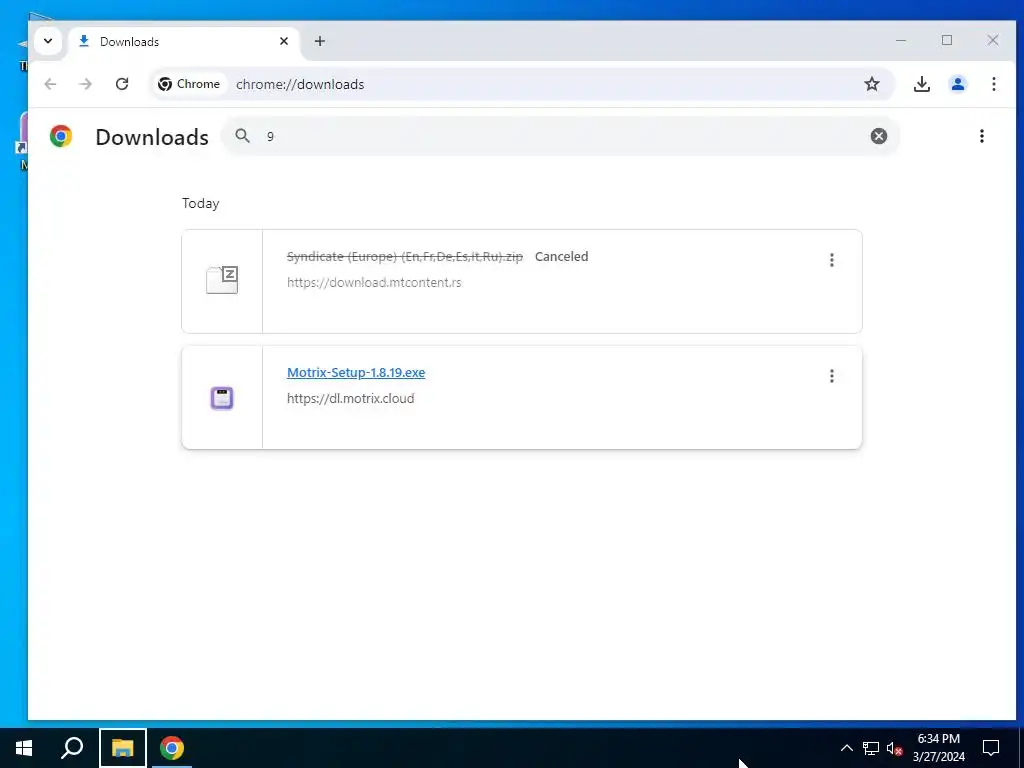Click the Today date heading
The height and width of the screenshot is (768, 1024).
click(200, 204)
